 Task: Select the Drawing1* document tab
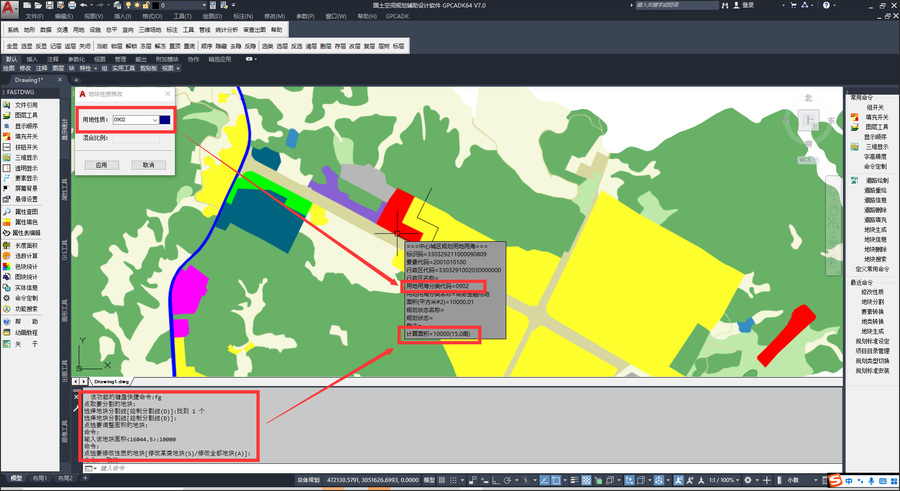[x=29, y=80]
